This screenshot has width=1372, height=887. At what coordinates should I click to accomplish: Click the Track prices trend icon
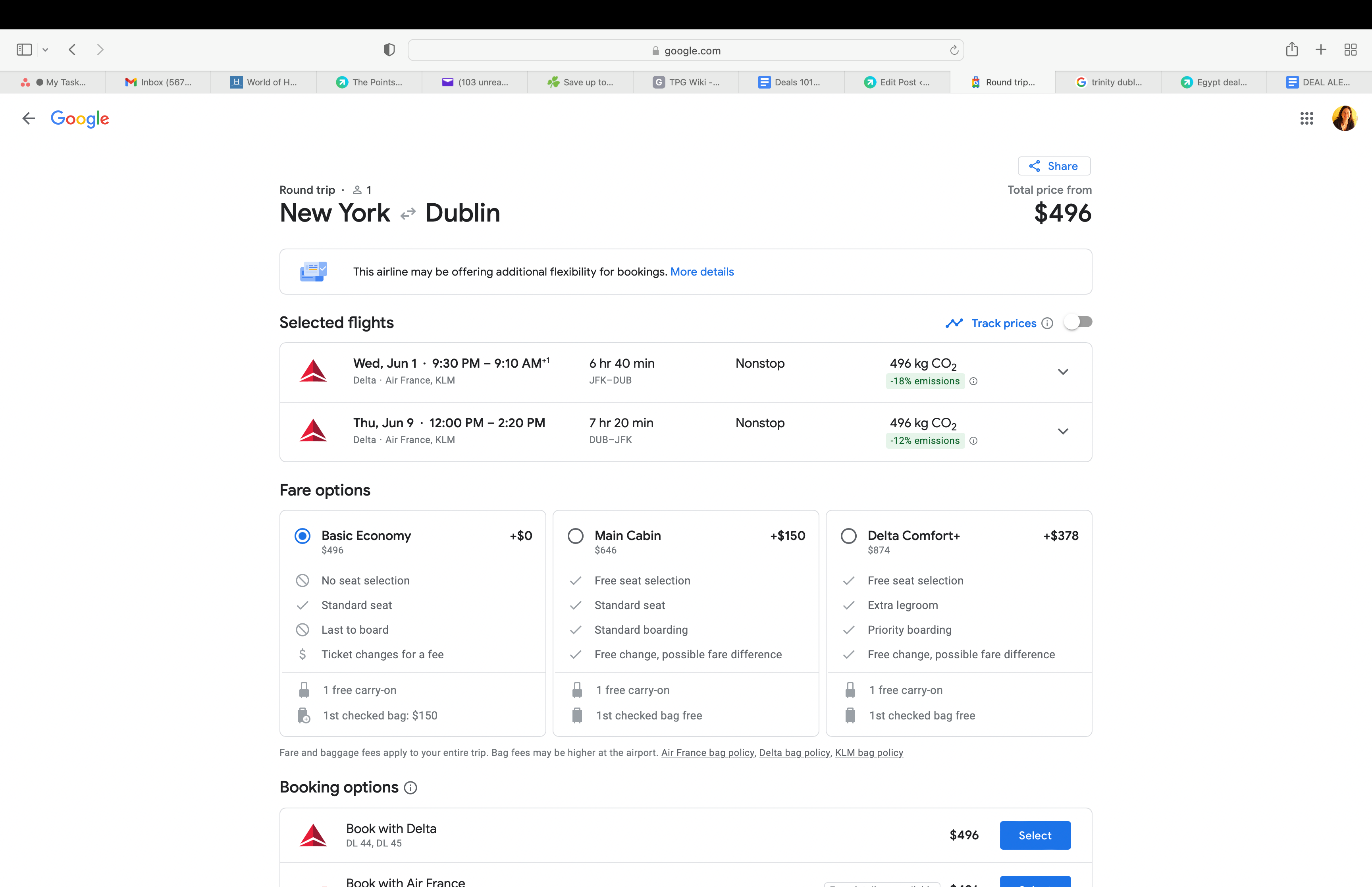tap(954, 323)
